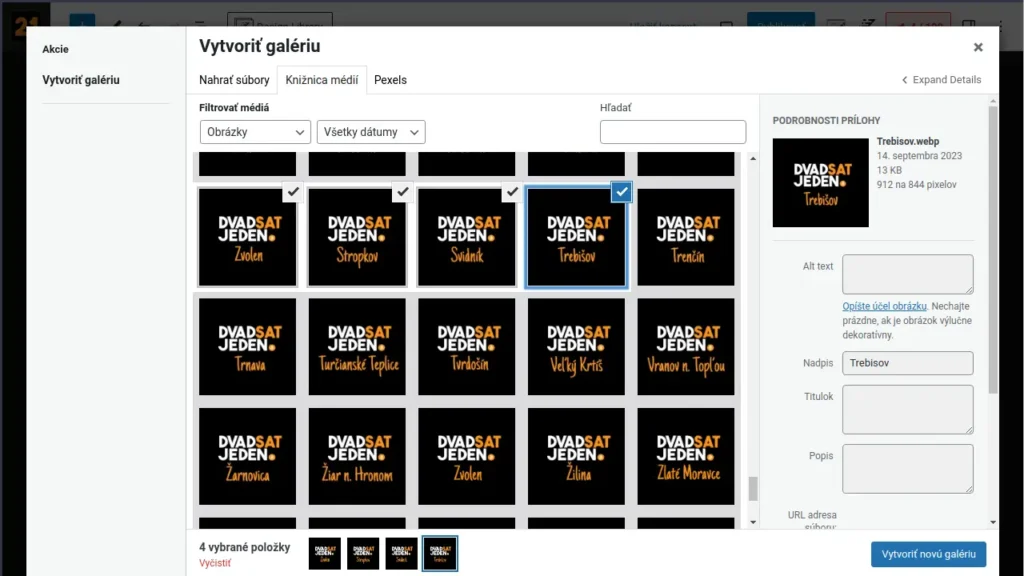Select the Zlaté Moravce image thumbnail
This screenshot has width=1024, height=576.
click(x=686, y=456)
